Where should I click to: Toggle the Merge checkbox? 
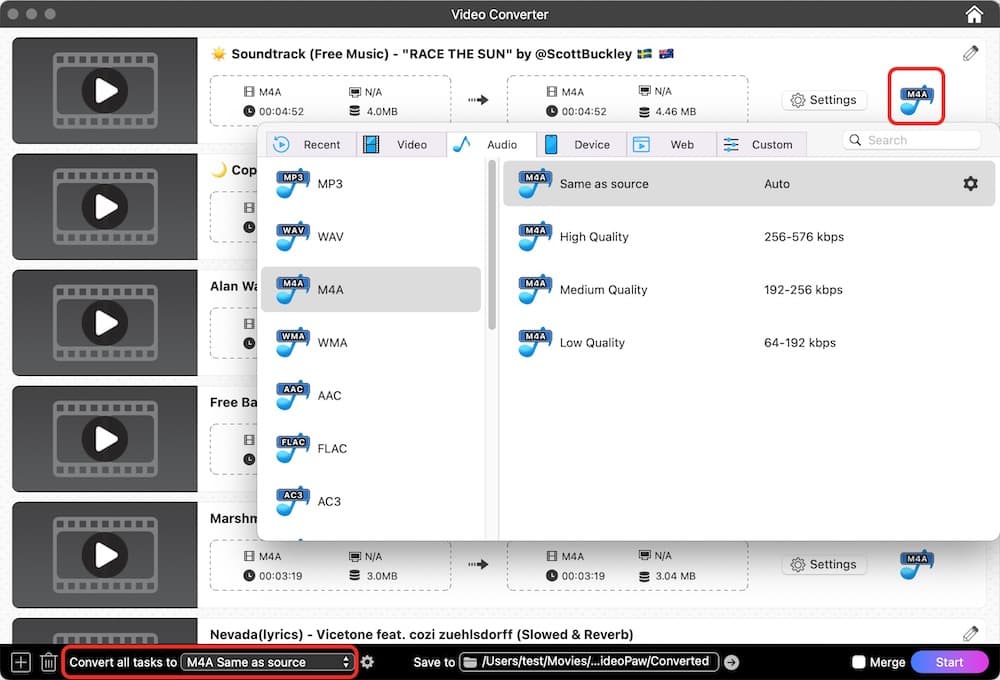tap(858, 662)
